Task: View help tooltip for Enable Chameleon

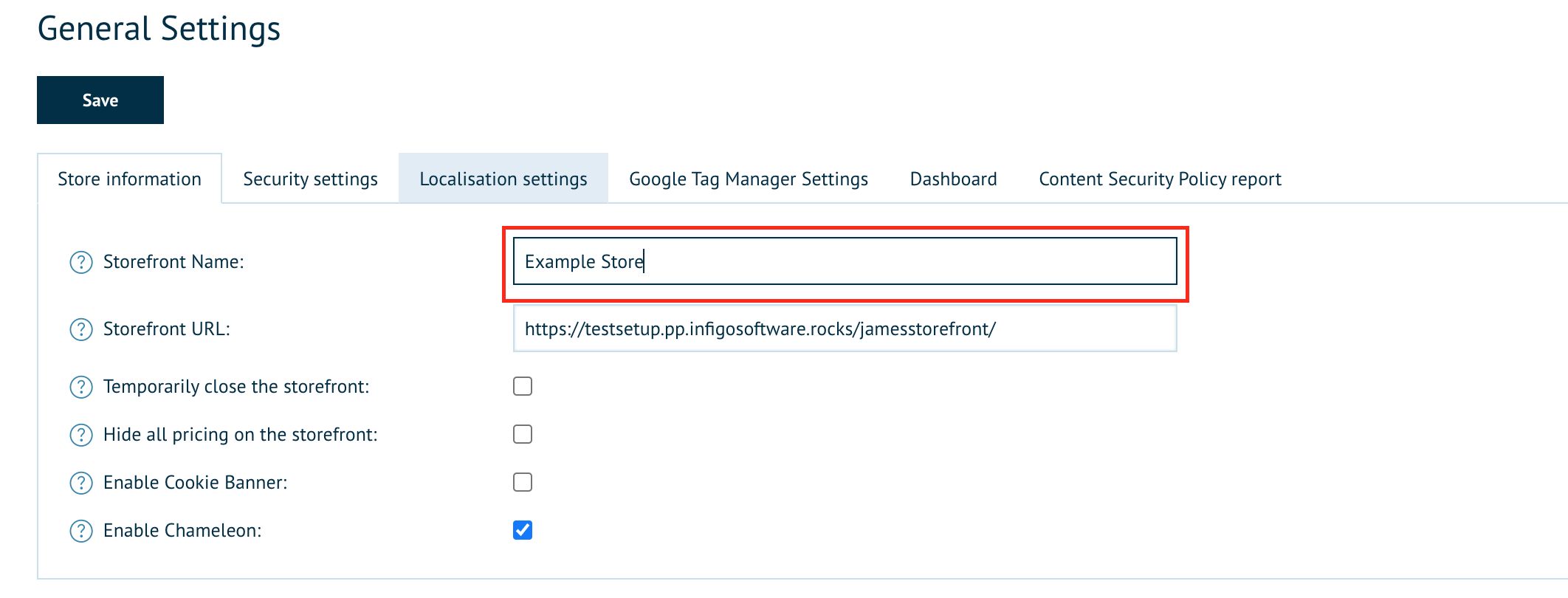Action: [81, 531]
